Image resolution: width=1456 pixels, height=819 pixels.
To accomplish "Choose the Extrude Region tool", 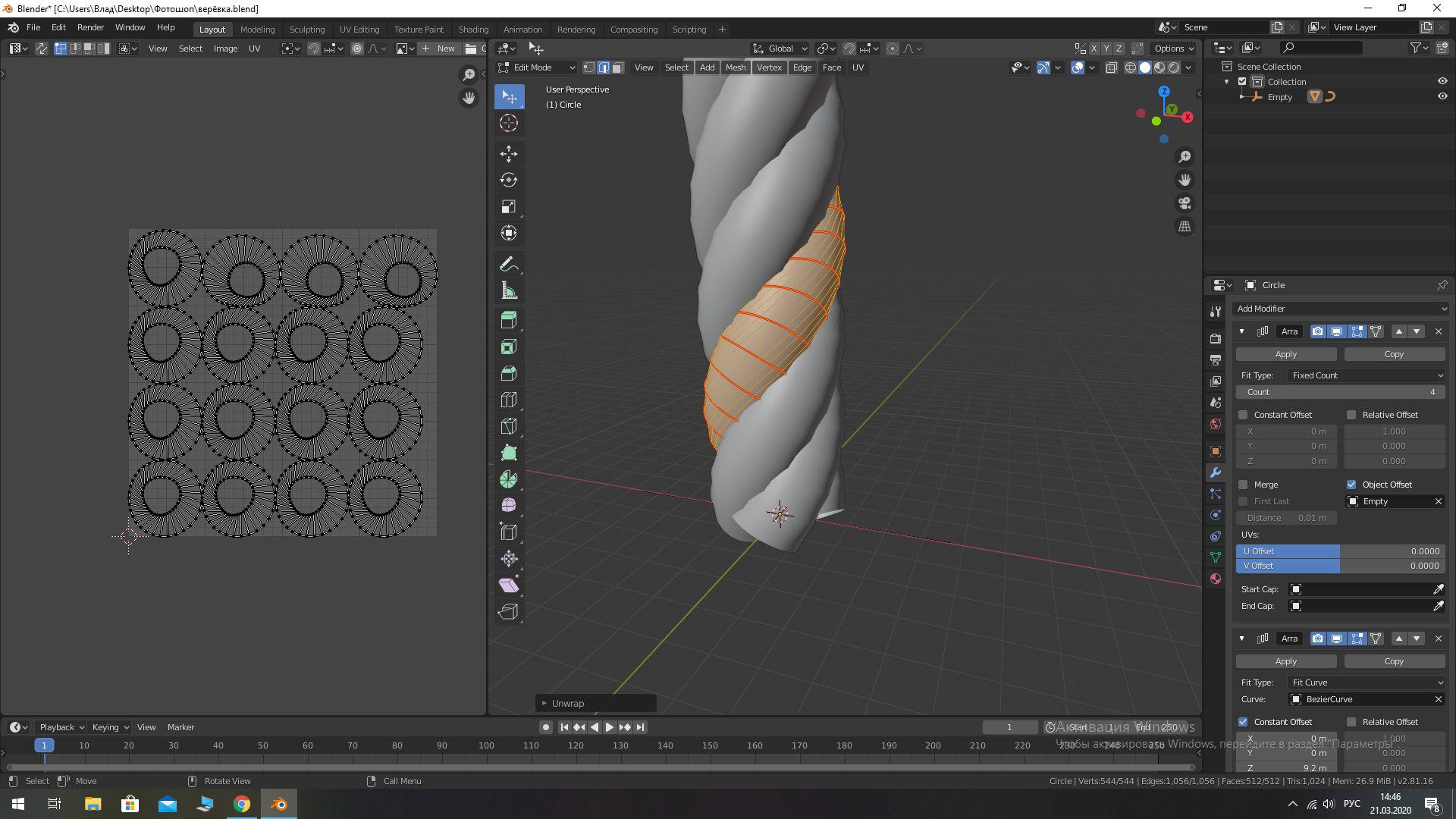I will (508, 319).
